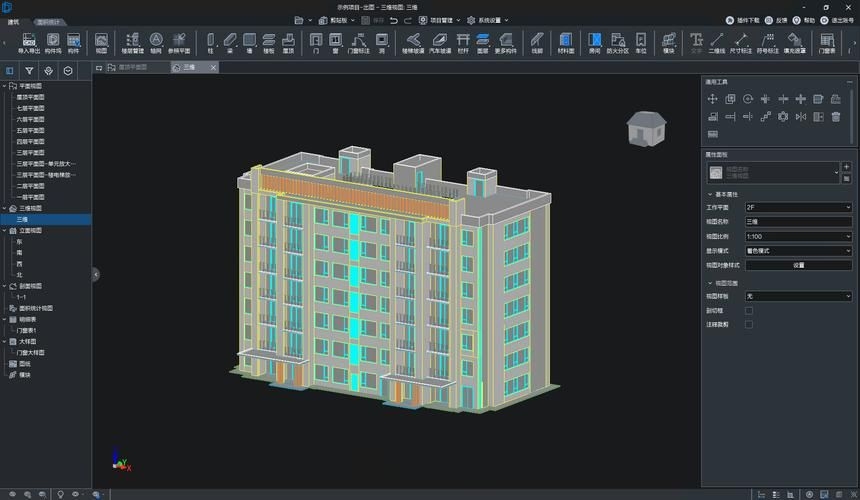Viewport: 860px width, 500px height.
Task: Select the move tool in 通用工具 panel
Action: [712, 99]
